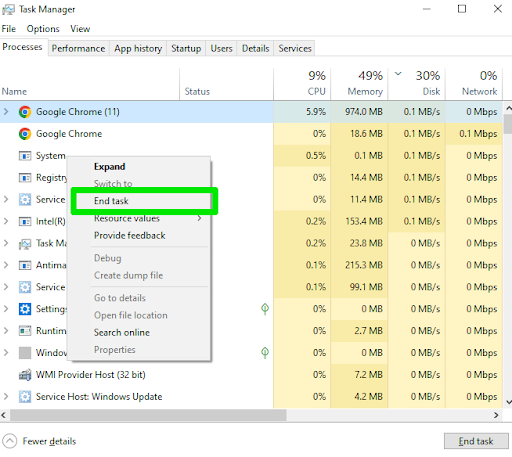Image resolution: width=512 pixels, height=457 pixels.
Task: Click the suspended leaf icon on the Windows row
Action: 265,353
